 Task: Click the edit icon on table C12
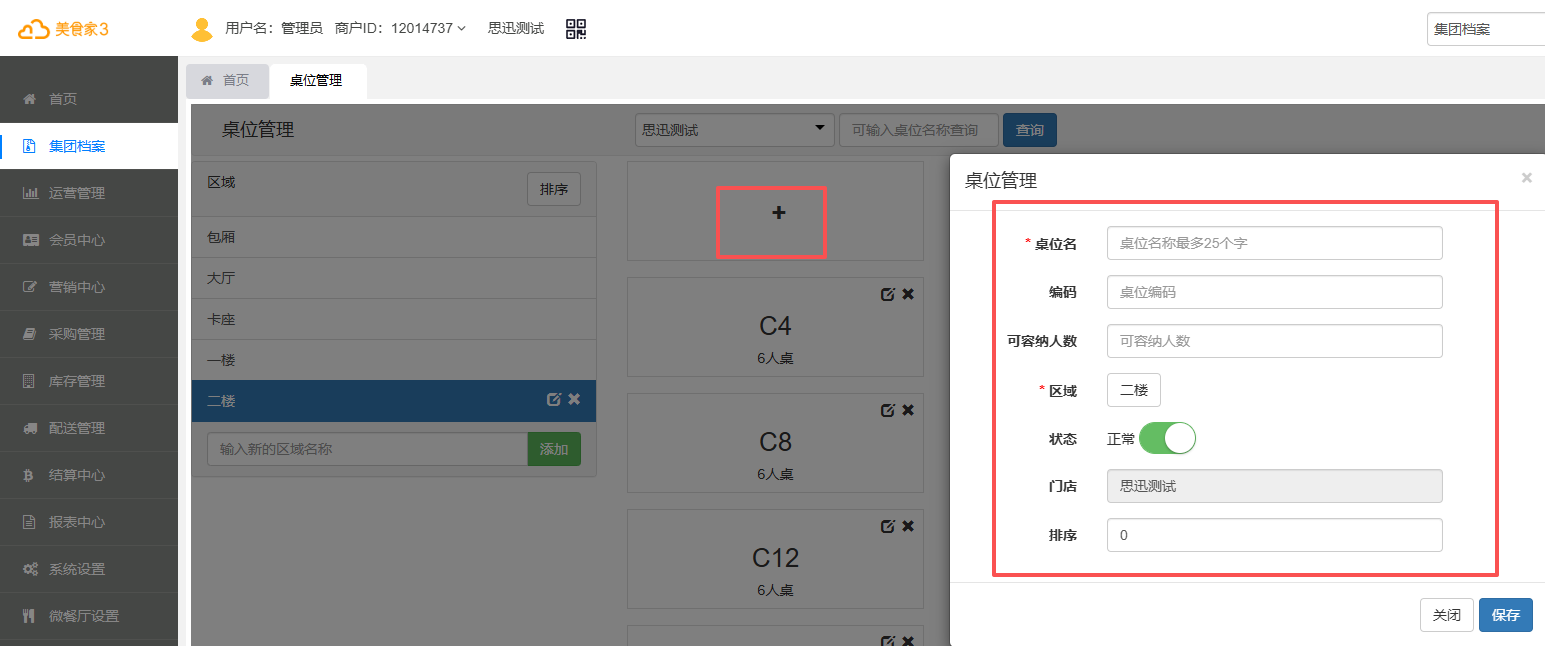pos(887,526)
